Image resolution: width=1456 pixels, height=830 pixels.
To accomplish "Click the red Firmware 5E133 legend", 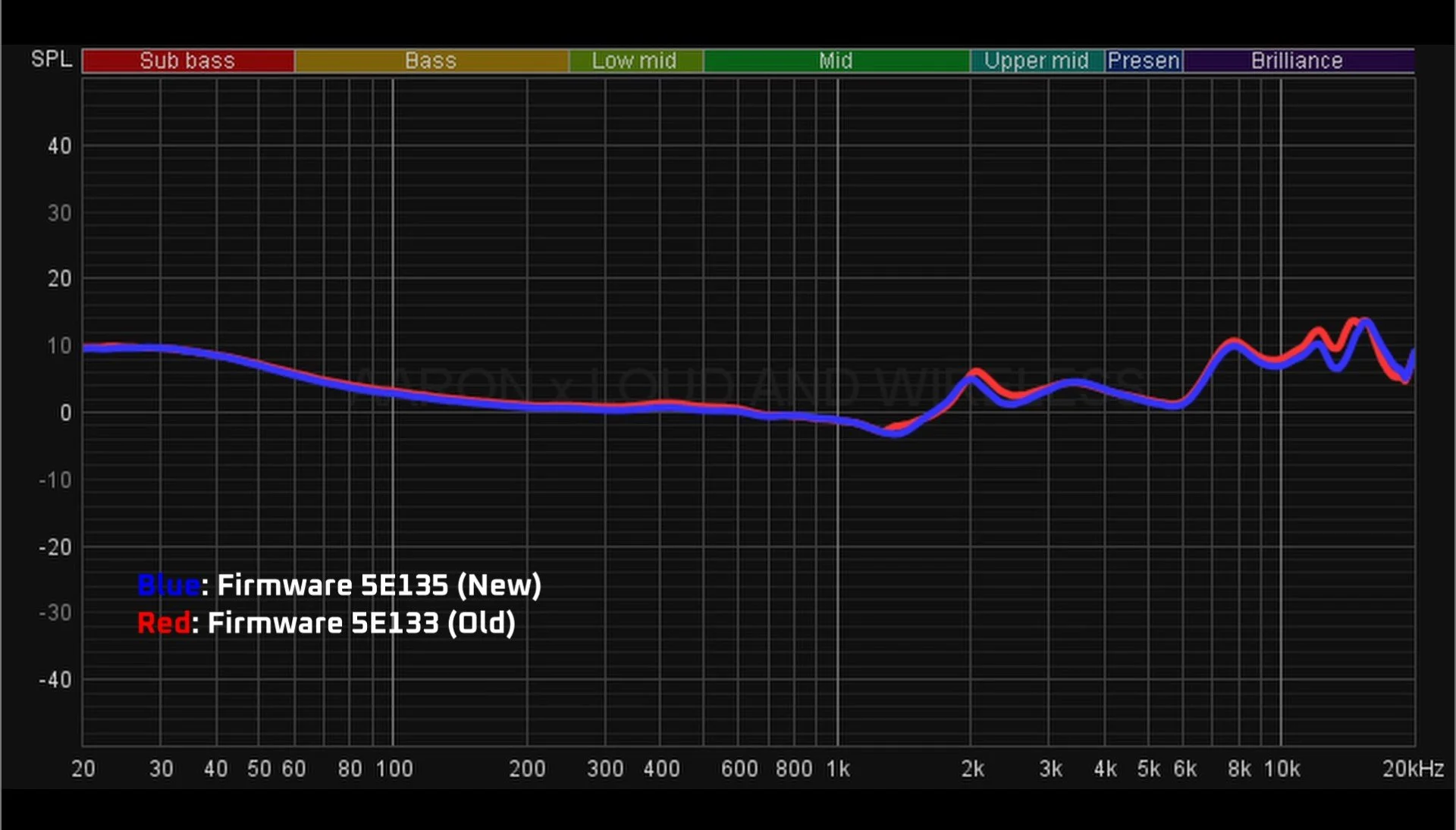I will 326,623.
